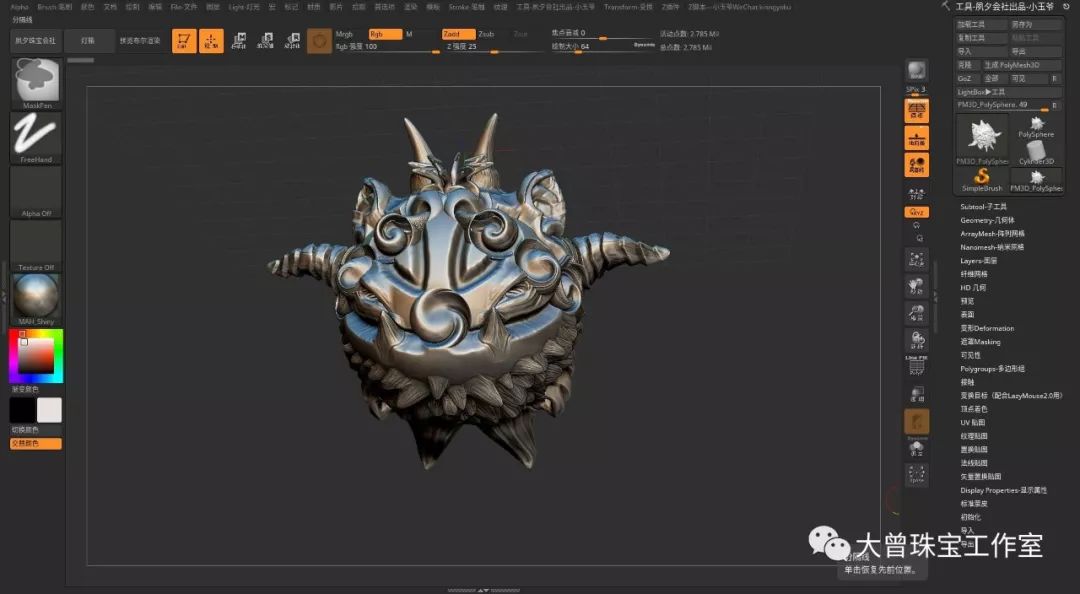Screen dimensions: 1080x594
Task: Click the 灯箱 button
Action: tap(88, 41)
